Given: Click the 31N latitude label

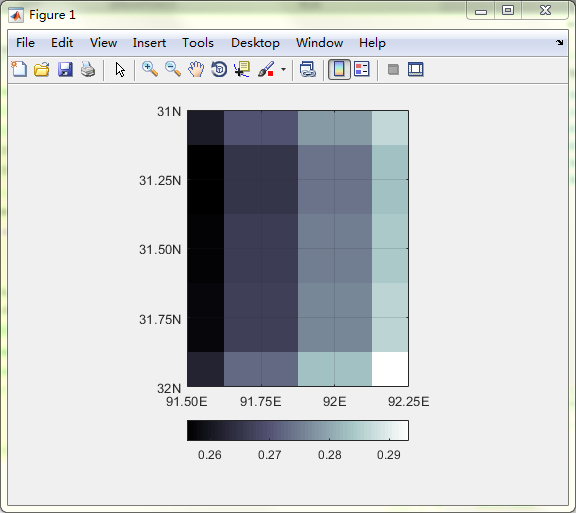Looking at the screenshot, I should pyautogui.click(x=169, y=111).
